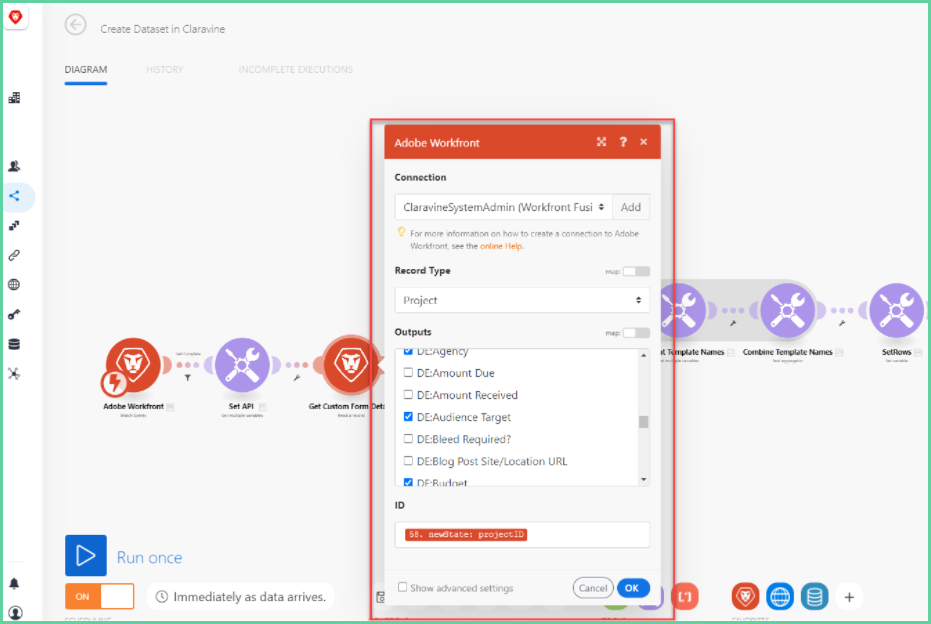Go back using the arrow icon

point(75,25)
